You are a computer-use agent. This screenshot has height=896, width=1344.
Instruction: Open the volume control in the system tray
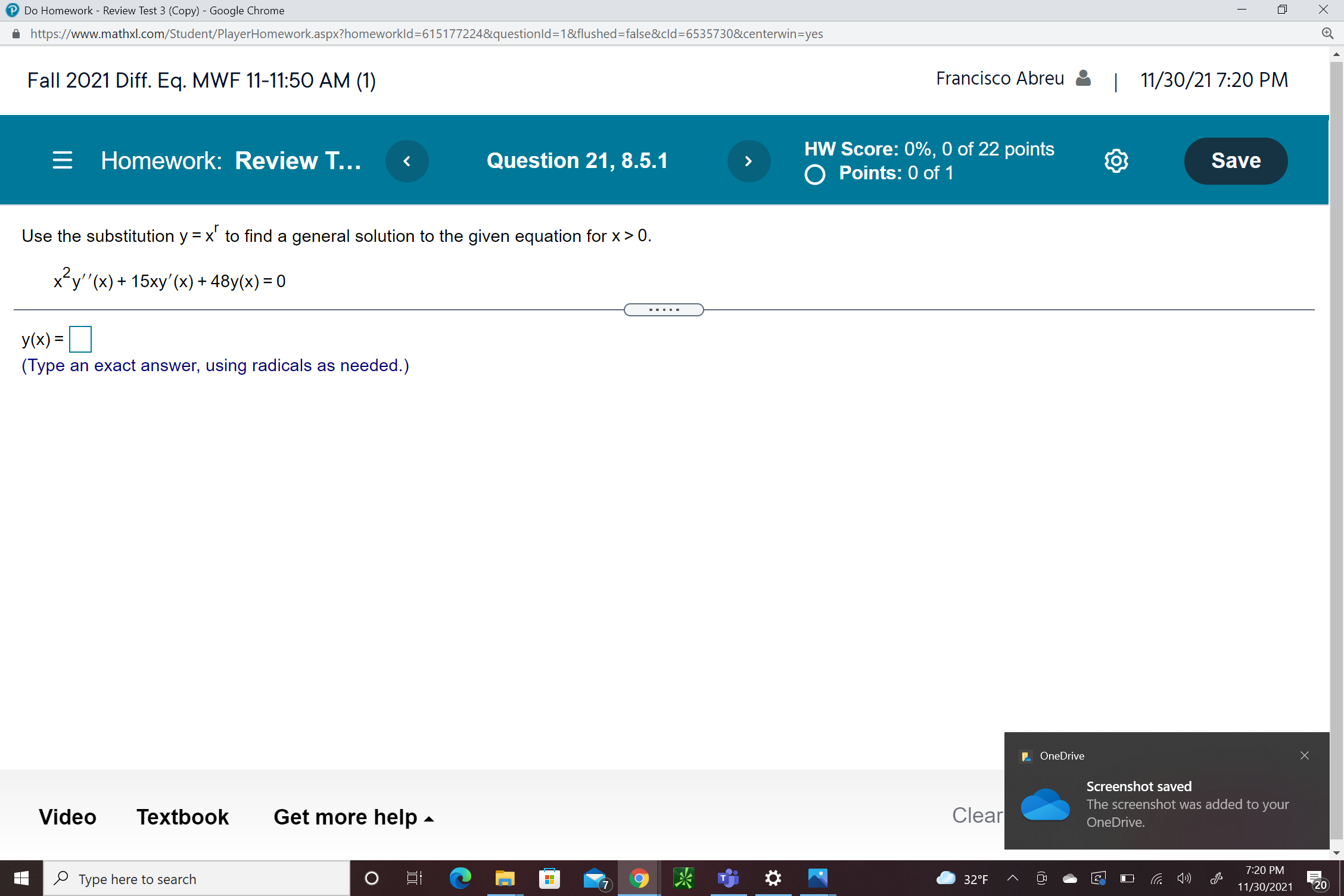(x=1184, y=878)
